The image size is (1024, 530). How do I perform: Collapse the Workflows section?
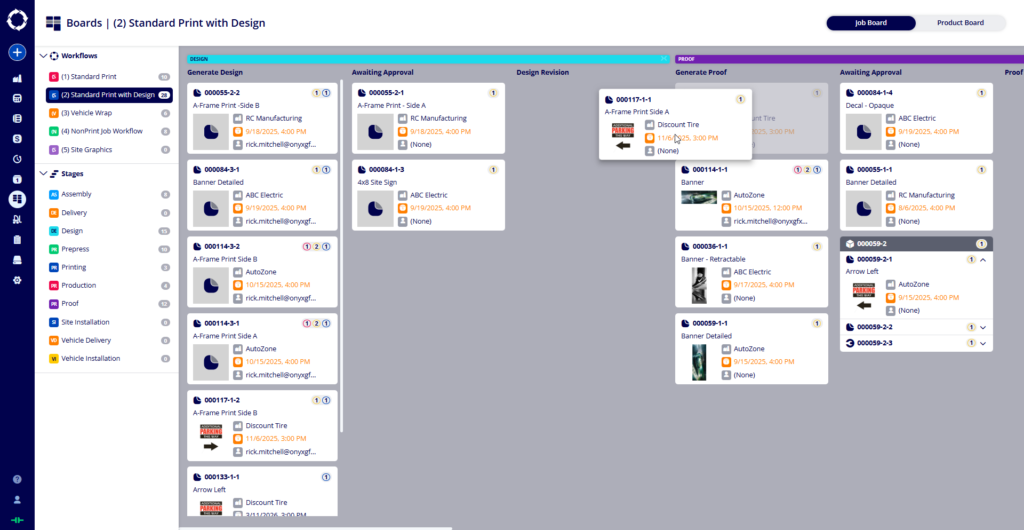pos(42,56)
